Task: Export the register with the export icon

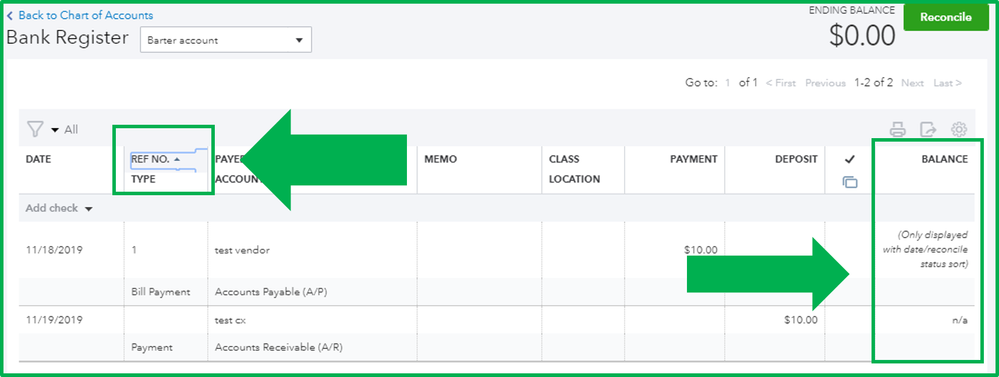Action: [x=928, y=129]
